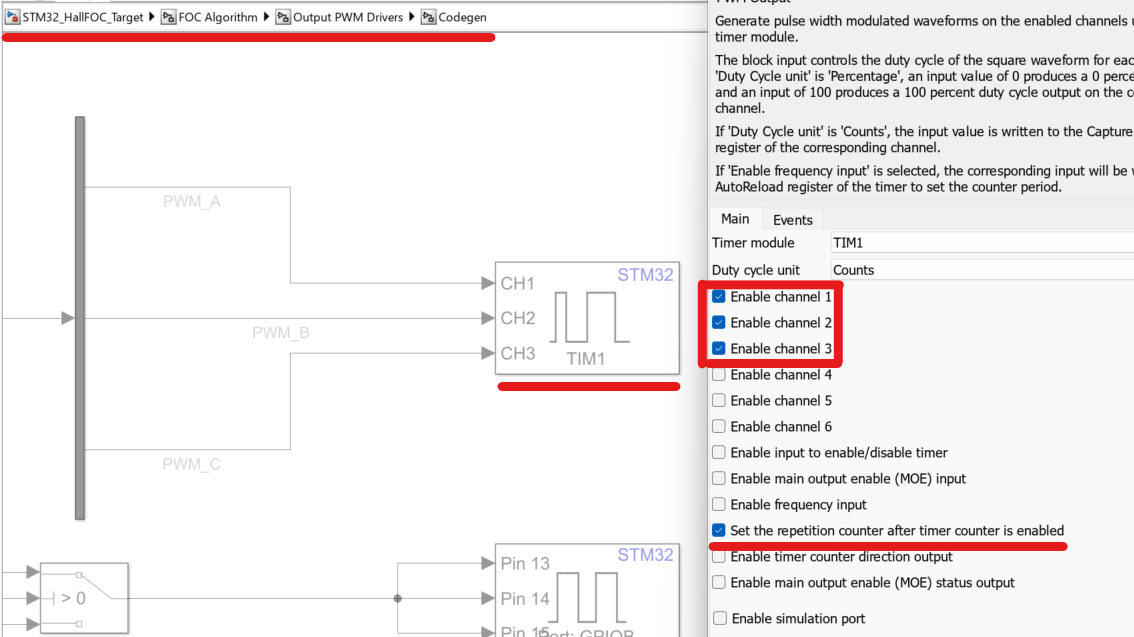Image resolution: width=1134 pixels, height=637 pixels.
Task: Check Enable simulation port
Action: [719, 619]
